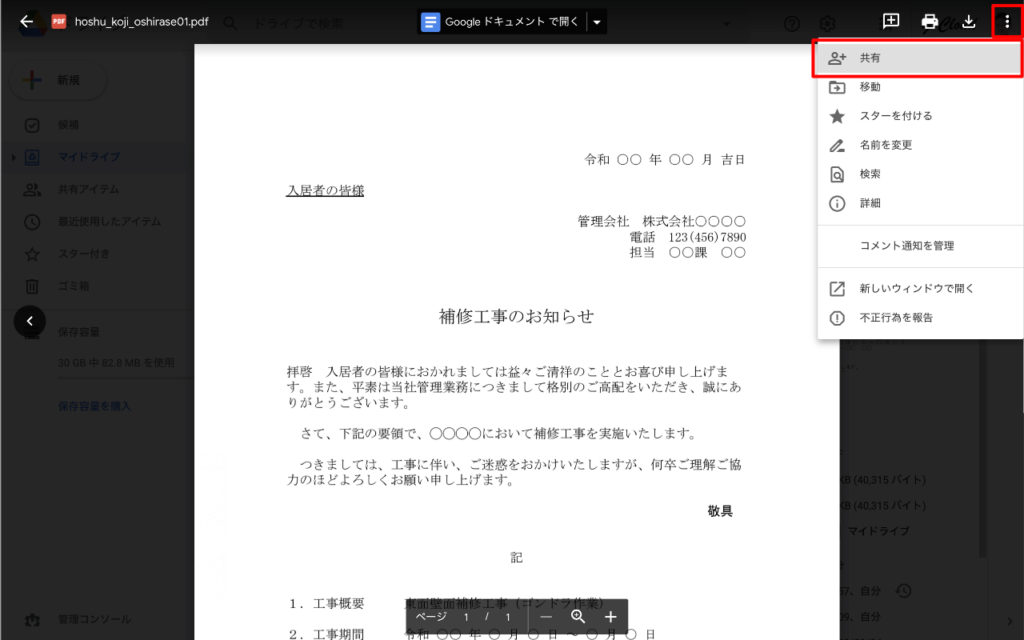
Task: Select 候補 in the sidebar
Action: [69, 125]
